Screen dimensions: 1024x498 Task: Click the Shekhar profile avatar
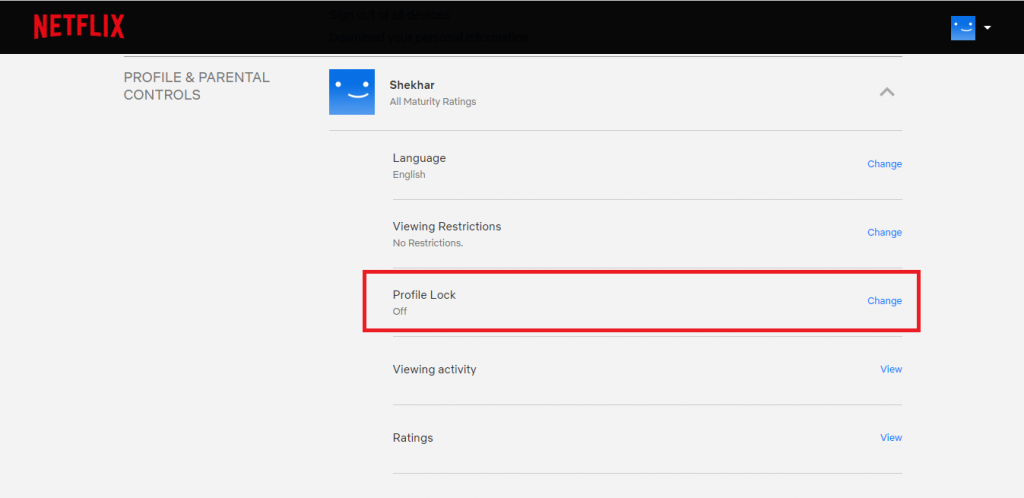[x=352, y=92]
